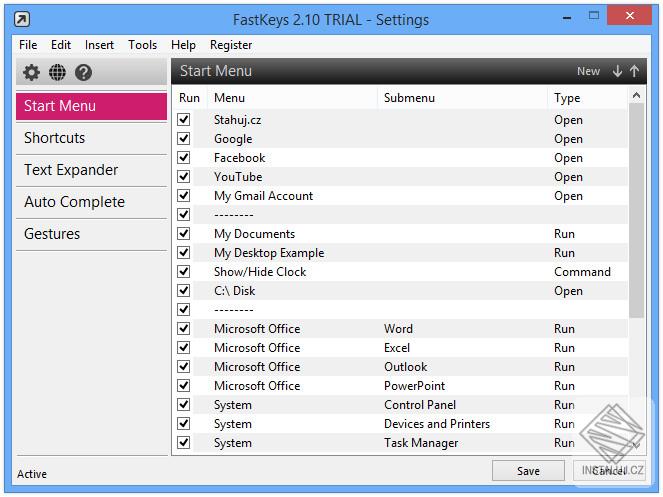The image size is (663, 497).
Task: Click the Word submenu cell
Action: pyautogui.click(x=398, y=329)
